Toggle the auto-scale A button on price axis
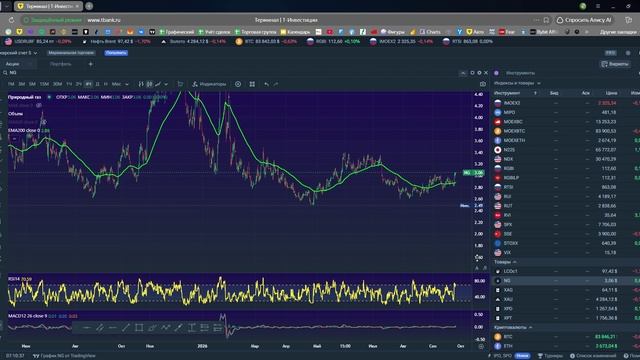Viewport: 640px width, 360px height. (x=476, y=268)
